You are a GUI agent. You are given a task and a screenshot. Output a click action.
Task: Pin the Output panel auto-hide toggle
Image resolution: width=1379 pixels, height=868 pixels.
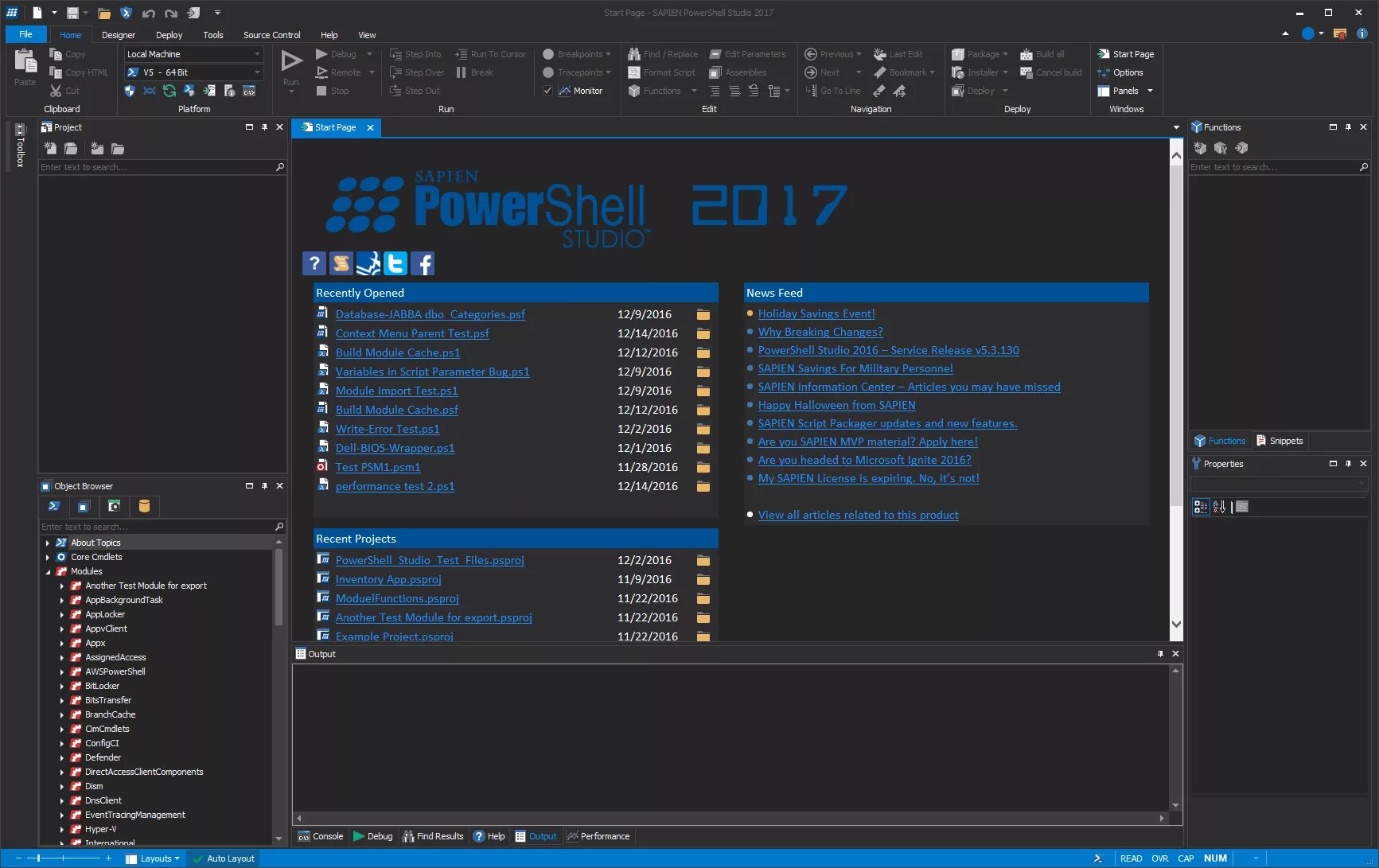[1160, 654]
